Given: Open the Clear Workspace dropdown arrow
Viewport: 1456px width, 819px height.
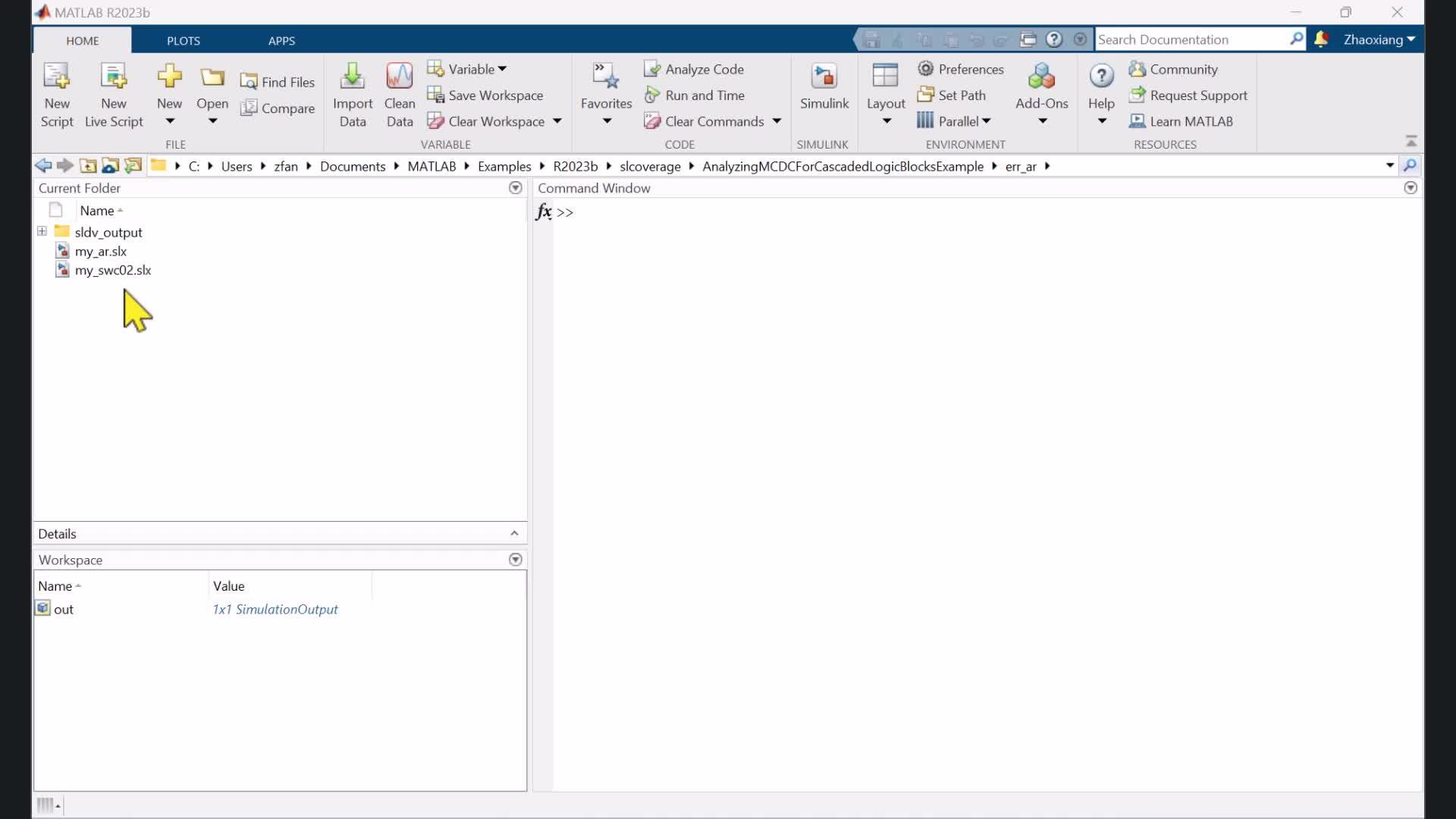Looking at the screenshot, I should [x=557, y=121].
